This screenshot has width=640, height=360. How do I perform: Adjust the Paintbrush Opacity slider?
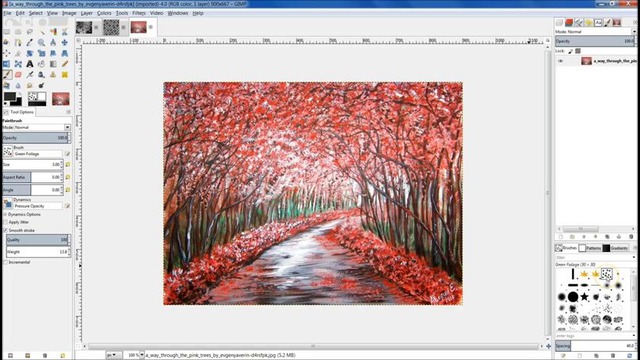click(36, 138)
